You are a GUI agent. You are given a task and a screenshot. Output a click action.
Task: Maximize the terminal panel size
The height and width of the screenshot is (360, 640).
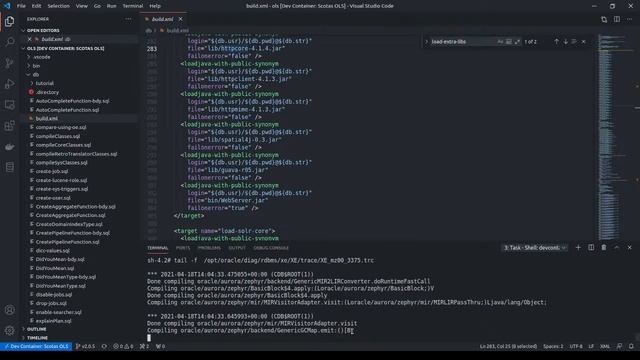[x=617, y=247]
